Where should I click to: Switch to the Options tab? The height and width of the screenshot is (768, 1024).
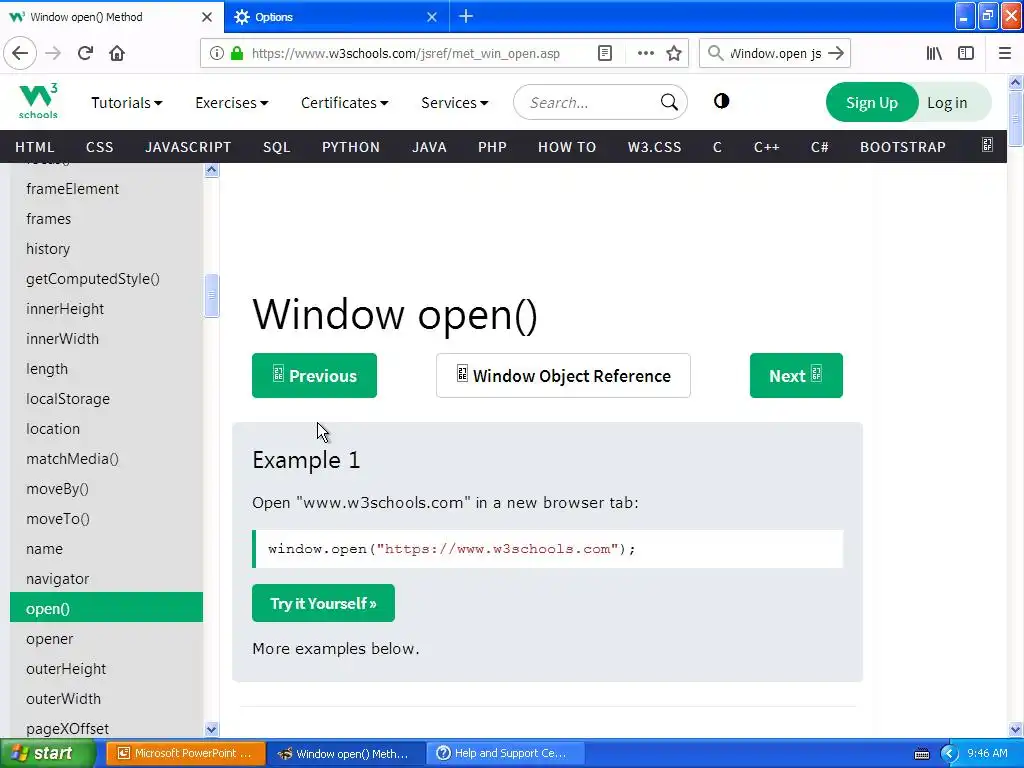pos(336,17)
